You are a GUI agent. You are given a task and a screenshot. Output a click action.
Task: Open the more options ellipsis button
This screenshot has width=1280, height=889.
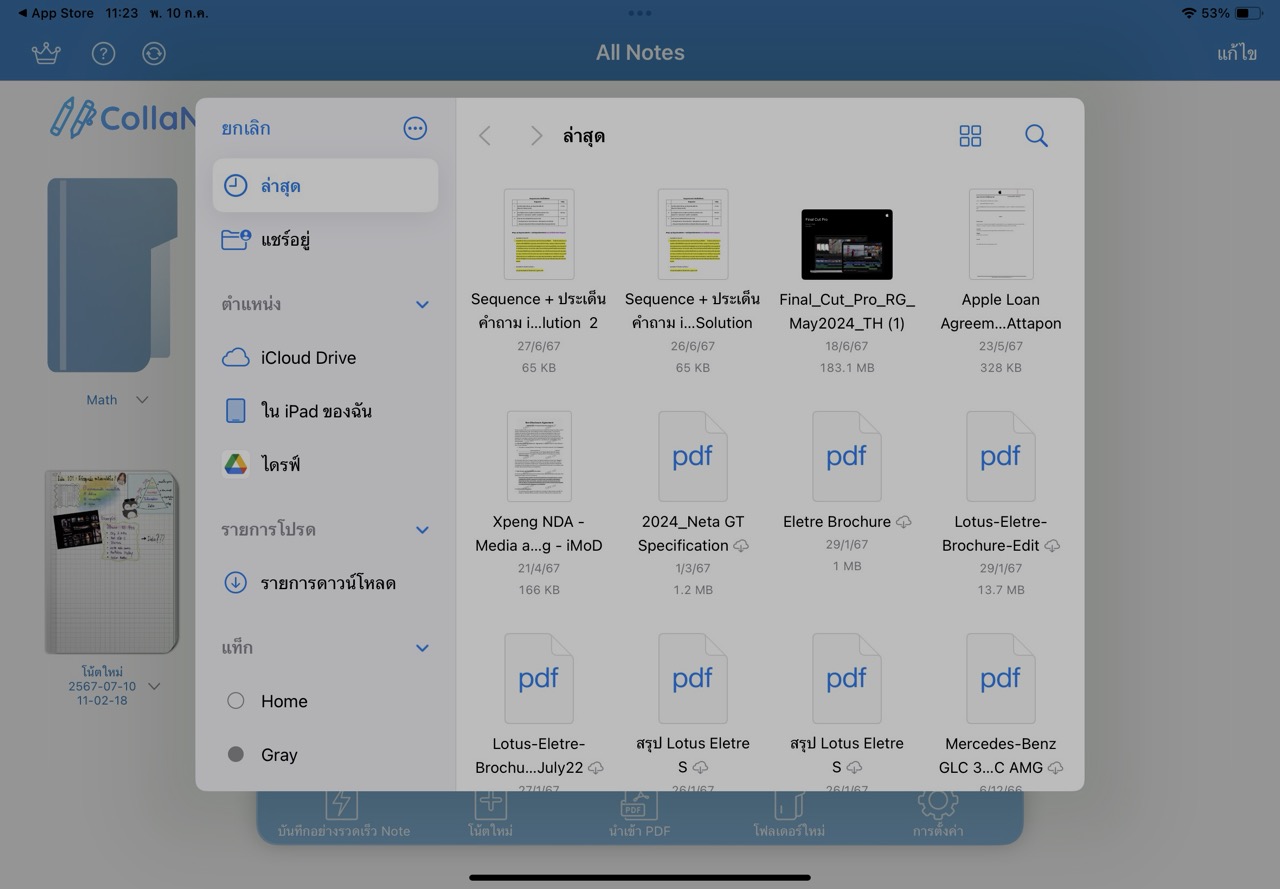click(415, 128)
